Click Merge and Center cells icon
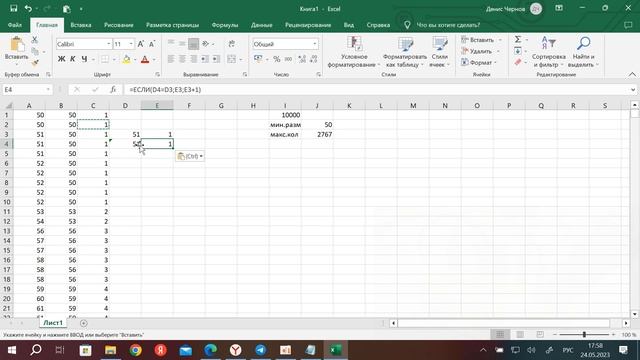Screen dimensions: 640x360 (231, 59)
